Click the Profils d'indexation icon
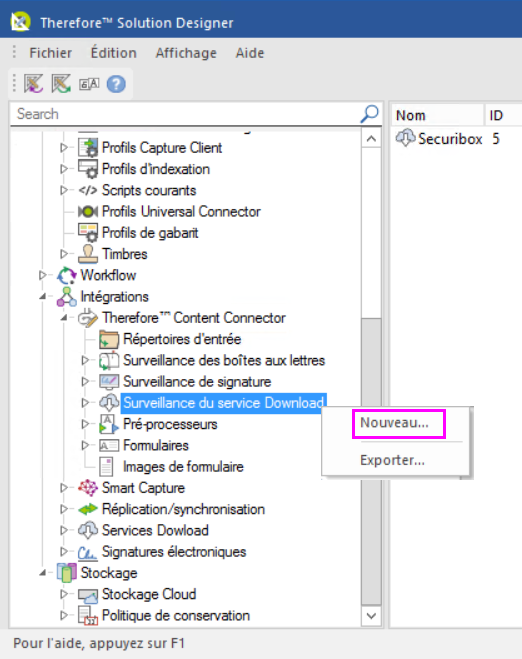 click(88, 169)
